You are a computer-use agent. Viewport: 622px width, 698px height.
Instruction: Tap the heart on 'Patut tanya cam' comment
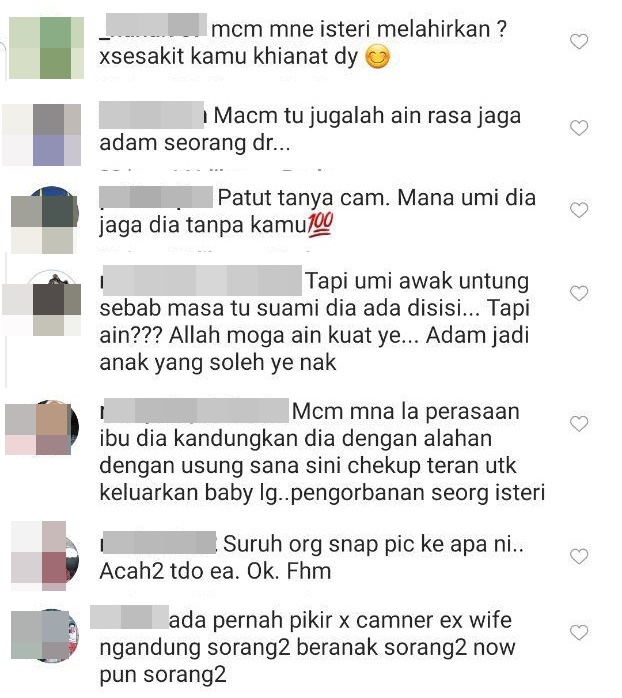(x=579, y=210)
